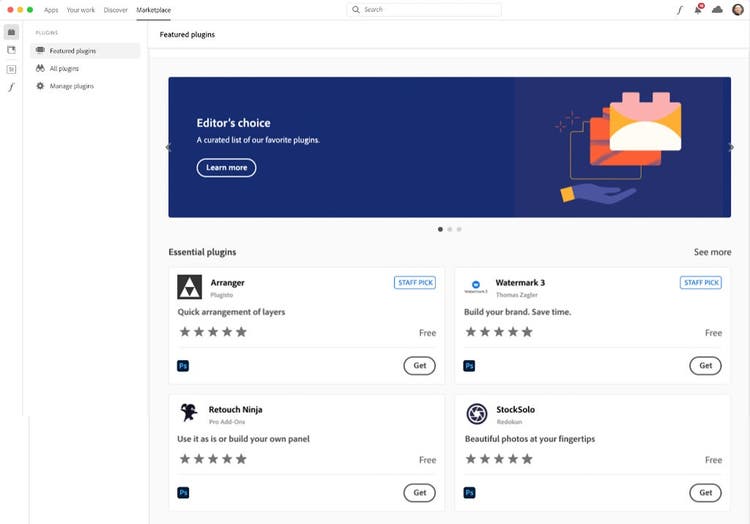The image size is (750, 524).
Task: Open the user profile avatar
Action: point(737,9)
